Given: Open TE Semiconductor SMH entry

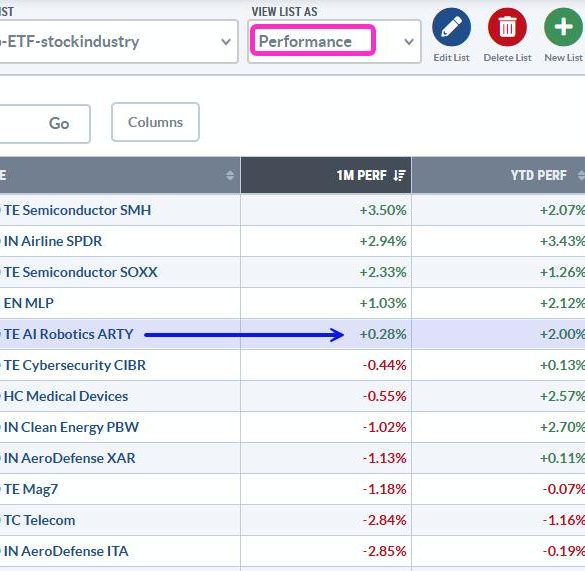Looking at the screenshot, I should point(77,210).
